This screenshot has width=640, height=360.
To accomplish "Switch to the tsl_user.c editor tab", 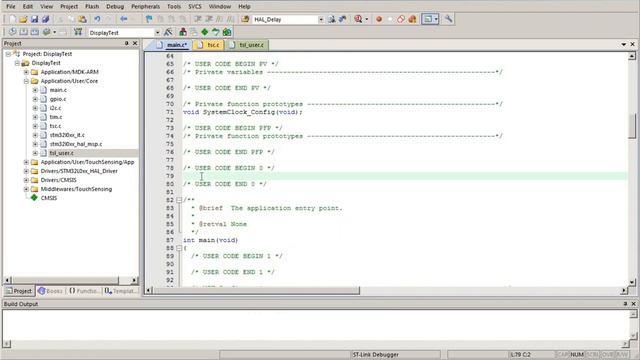I will point(247,45).
